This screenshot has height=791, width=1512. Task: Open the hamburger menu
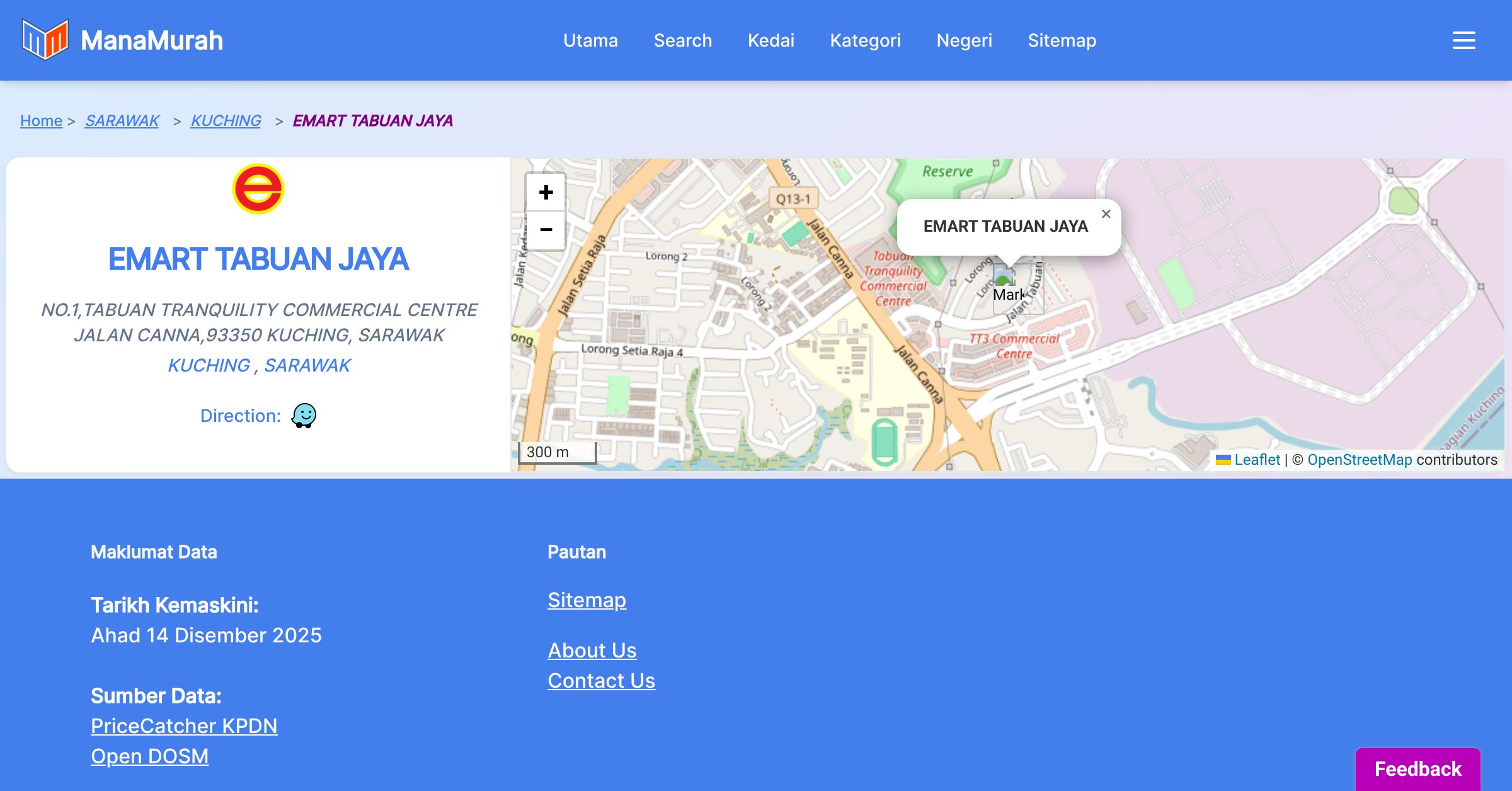coord(1463,40)
